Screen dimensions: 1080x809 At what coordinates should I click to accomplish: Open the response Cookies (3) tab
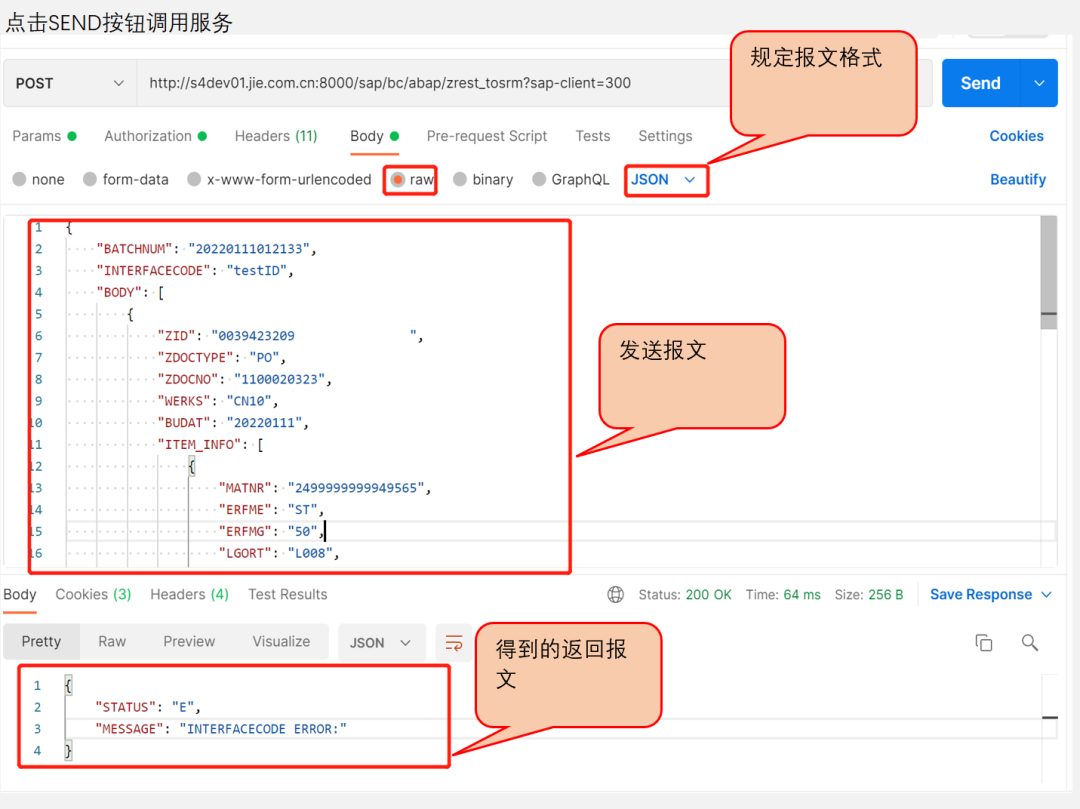click(x=93, y=594)
